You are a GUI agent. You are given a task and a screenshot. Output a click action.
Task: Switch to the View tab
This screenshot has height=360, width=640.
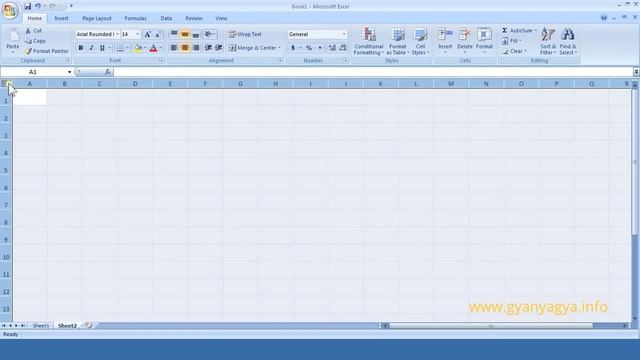(x=221, y=18)
